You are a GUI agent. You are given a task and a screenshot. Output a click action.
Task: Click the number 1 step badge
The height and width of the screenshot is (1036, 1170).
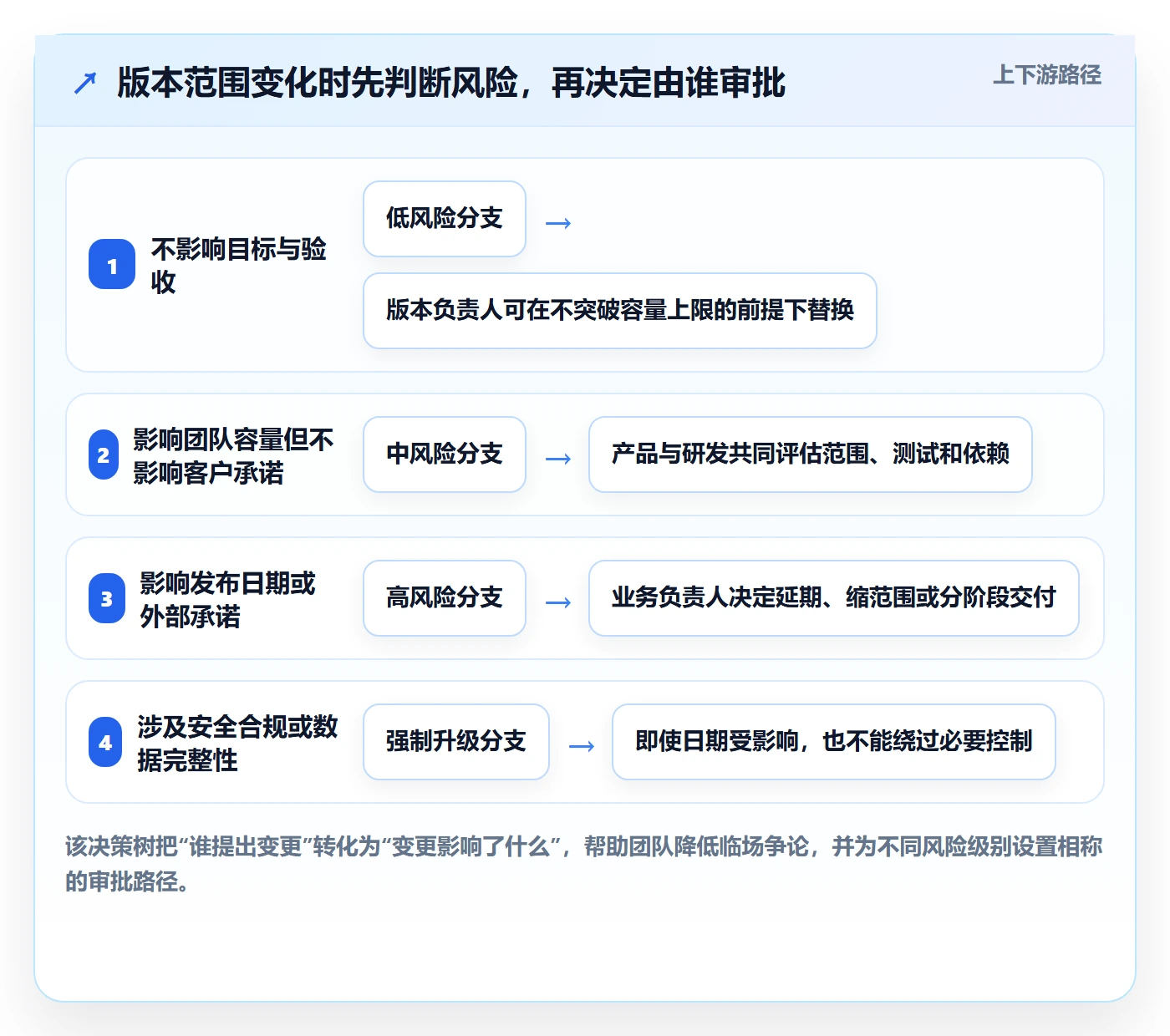[112, 265]
